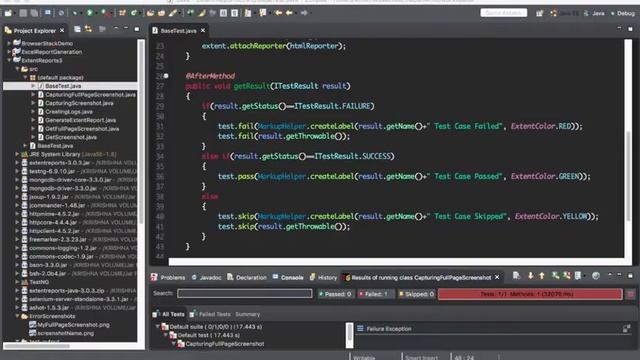The width and height of the screenshot is (640, 360).
Task: Click the Forward navigation grey arrow
Action: 304,13
